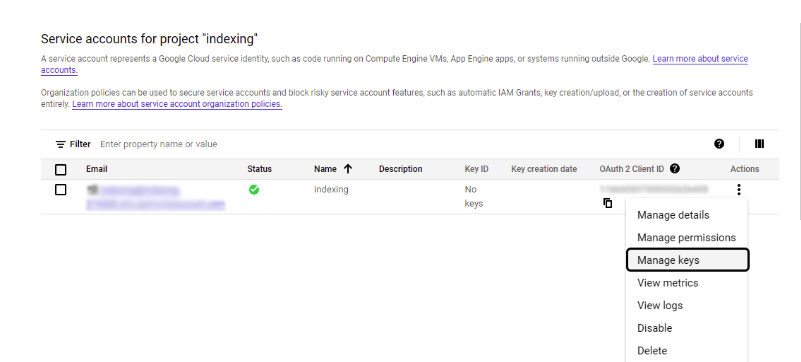
Task: Click the Email column header
Action: click(x=97, y=169)
